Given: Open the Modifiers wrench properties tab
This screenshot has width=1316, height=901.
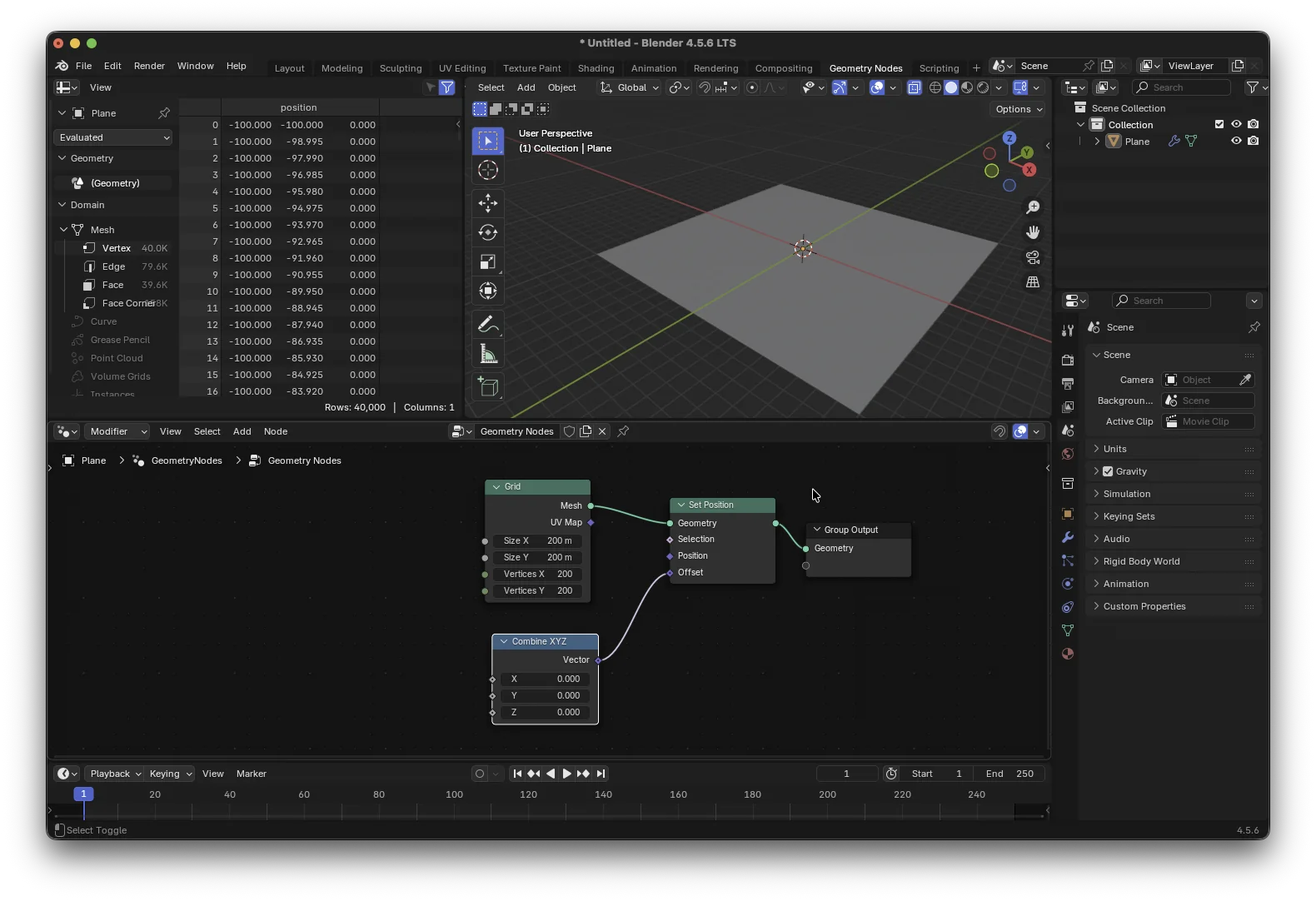Looking at the screenshot, I should coord(1068,537).
